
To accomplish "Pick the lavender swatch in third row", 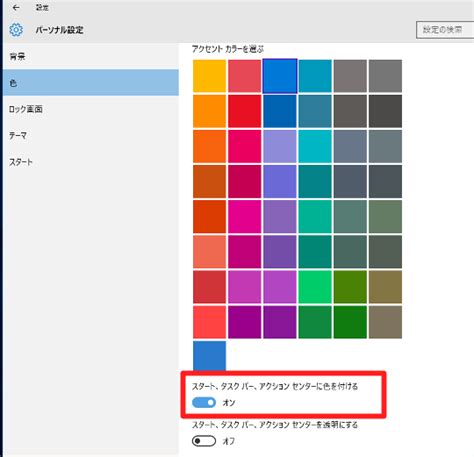I will click(x=280, y=146).
